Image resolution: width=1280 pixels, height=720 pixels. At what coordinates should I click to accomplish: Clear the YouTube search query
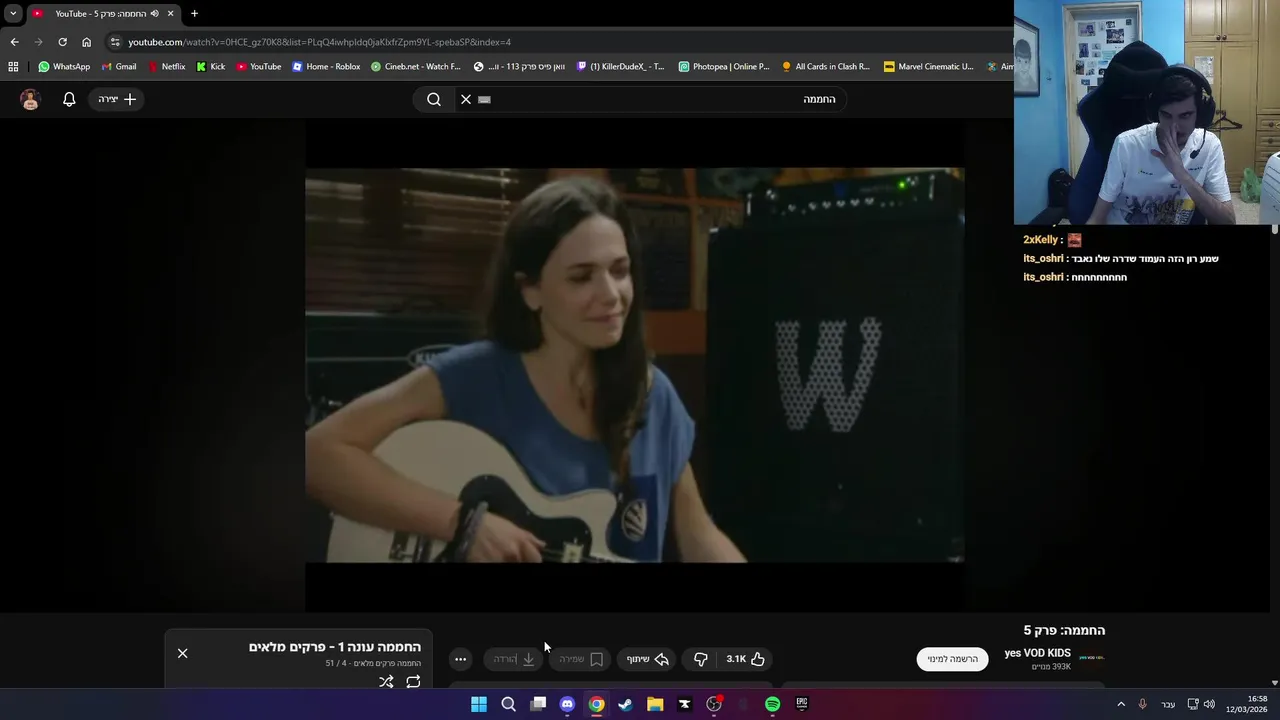pyautogui.click(x=466, y=99)
